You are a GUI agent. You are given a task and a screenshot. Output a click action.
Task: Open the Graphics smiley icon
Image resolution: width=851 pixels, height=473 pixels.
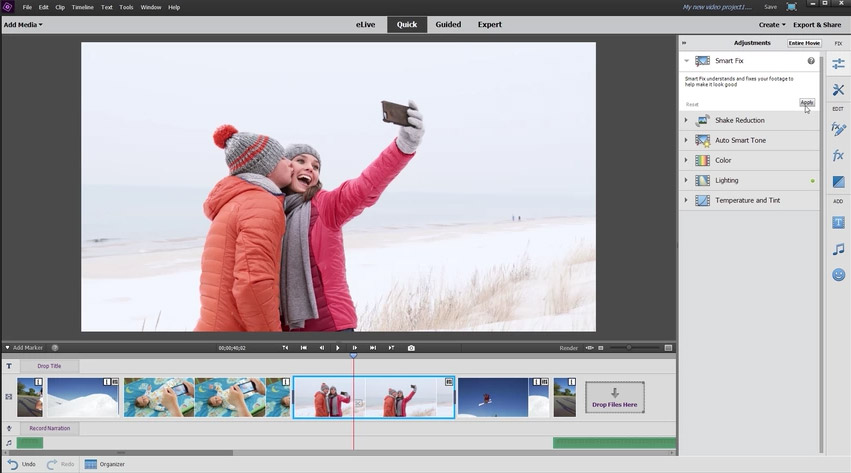[838, 275]
